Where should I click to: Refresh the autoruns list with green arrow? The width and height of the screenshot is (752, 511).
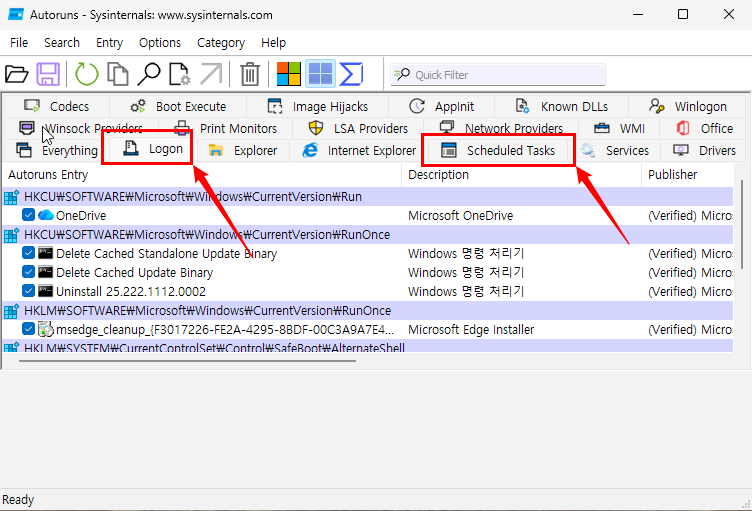[x=87, y=74]
